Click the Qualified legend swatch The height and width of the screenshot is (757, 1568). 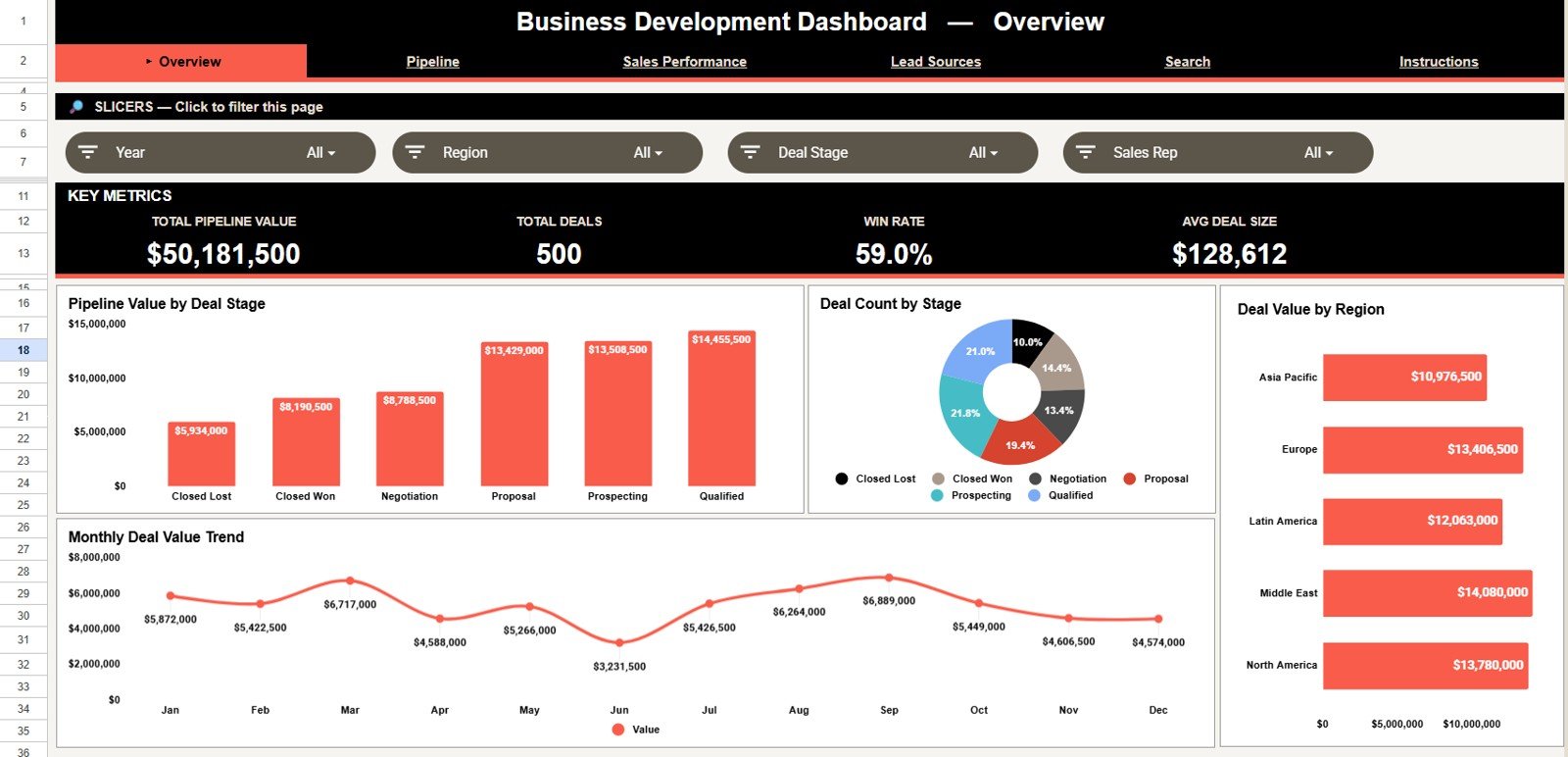tap(1034, 495)
